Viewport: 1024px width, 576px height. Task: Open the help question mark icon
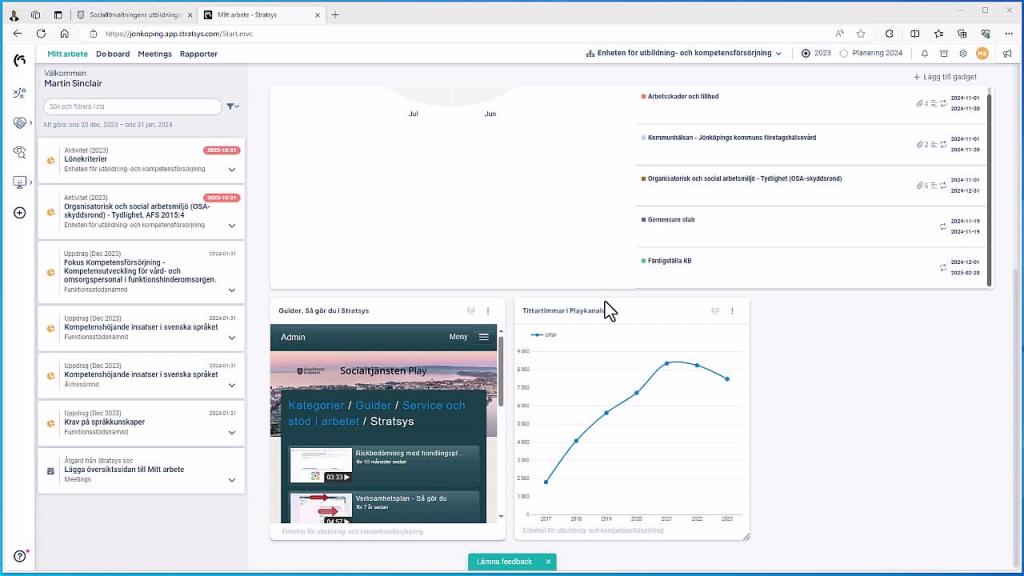20,556
